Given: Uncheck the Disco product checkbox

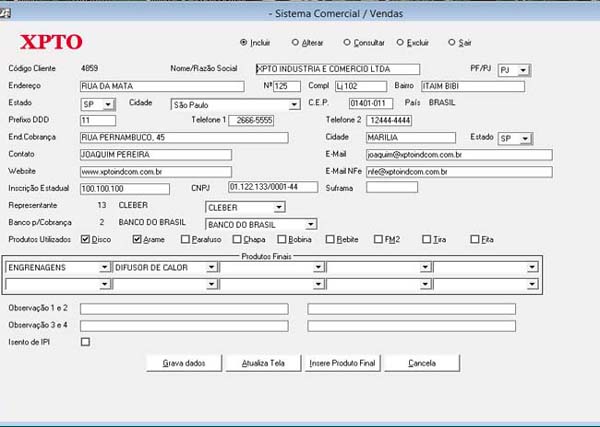Looking at the screenshot, I should [86, 239].
